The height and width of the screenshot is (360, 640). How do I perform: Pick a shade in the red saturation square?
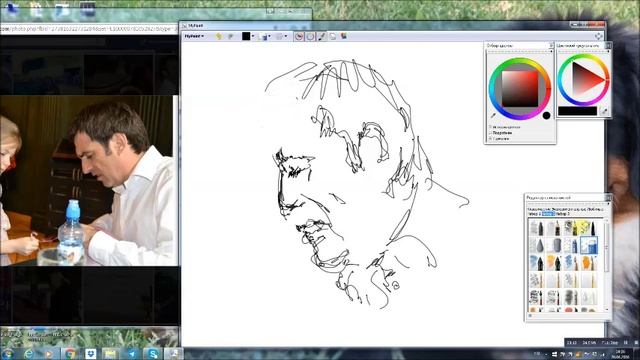coord(520,89)
